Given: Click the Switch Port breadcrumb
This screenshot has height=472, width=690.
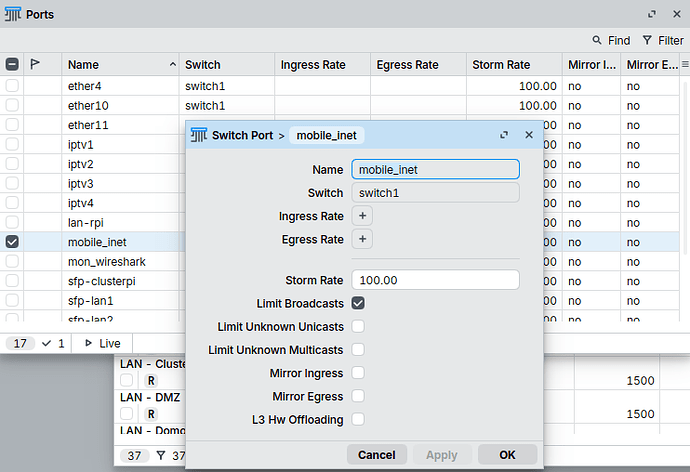Looking at the screenshot, I should pyautogui.click(x=243, y=135).
